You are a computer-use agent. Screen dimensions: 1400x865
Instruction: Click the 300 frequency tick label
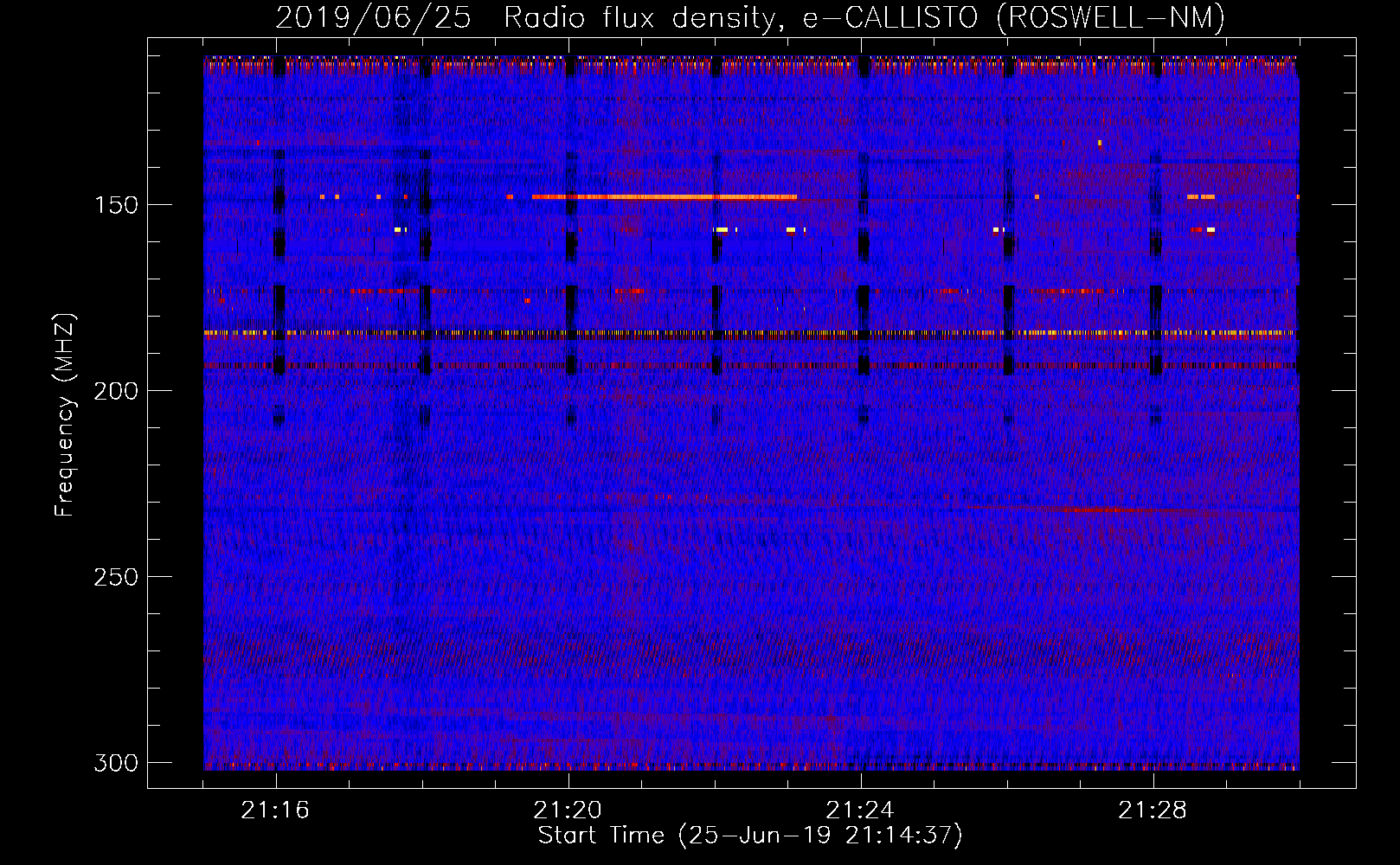[116, 763]
